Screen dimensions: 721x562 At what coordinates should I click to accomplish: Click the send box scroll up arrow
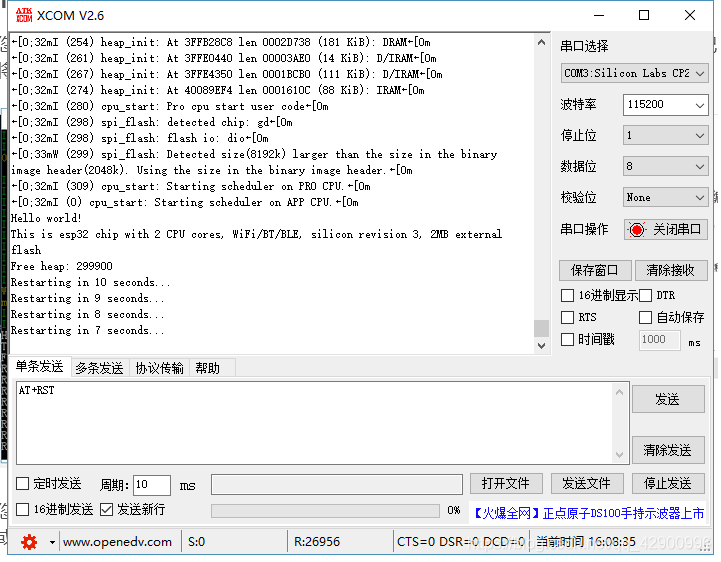[x=619, y=392]
